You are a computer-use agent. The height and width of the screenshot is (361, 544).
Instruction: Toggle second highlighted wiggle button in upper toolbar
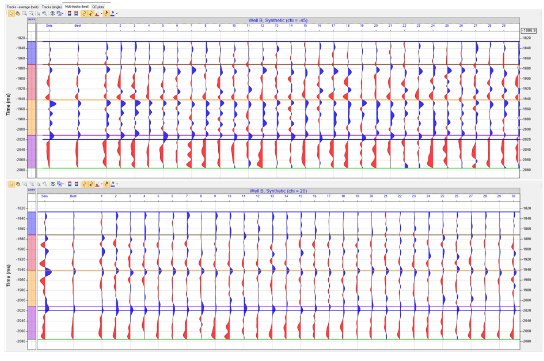[91, 14]
